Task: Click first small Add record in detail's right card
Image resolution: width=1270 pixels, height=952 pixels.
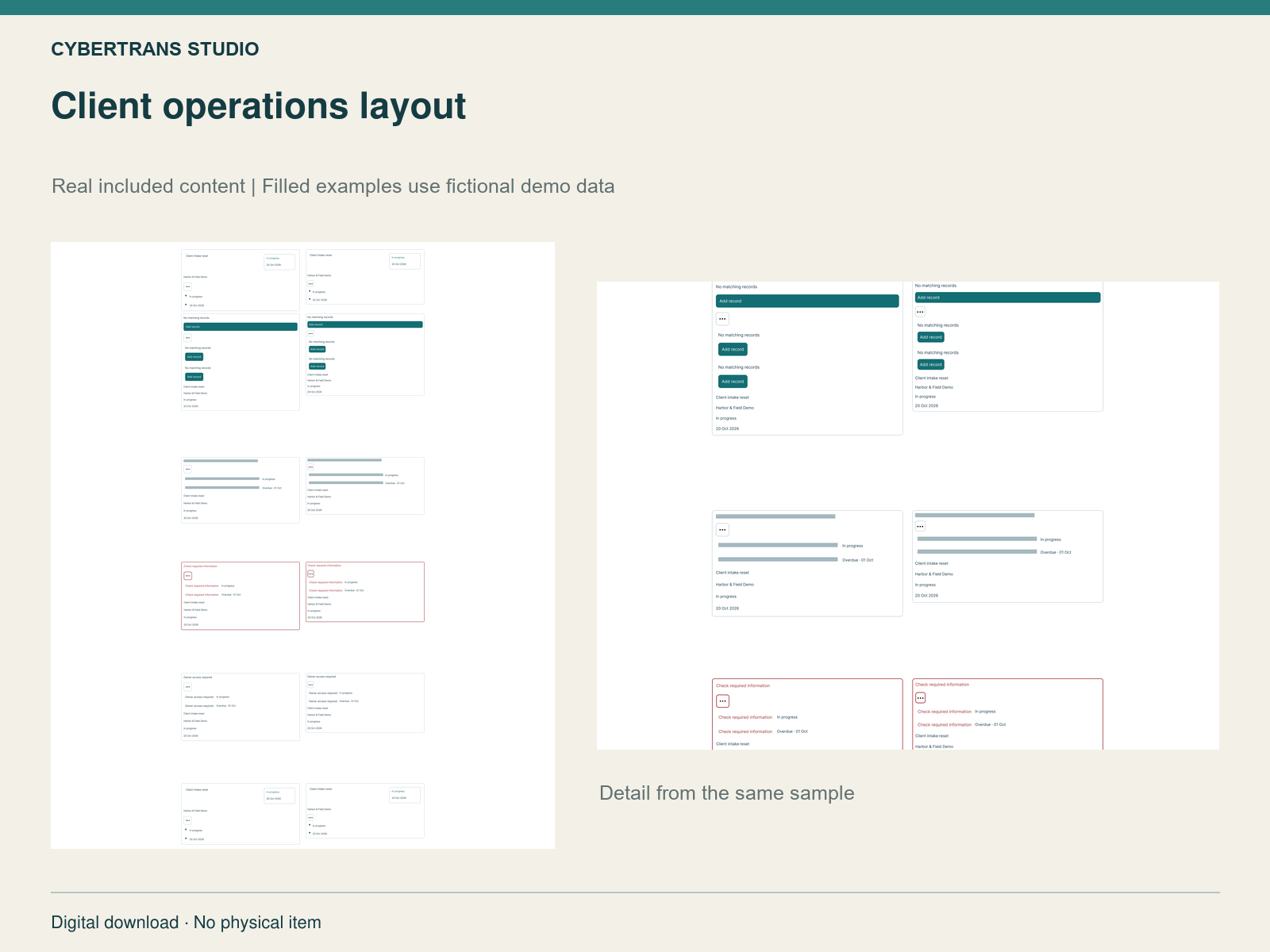Action: [x=931, y=337]
